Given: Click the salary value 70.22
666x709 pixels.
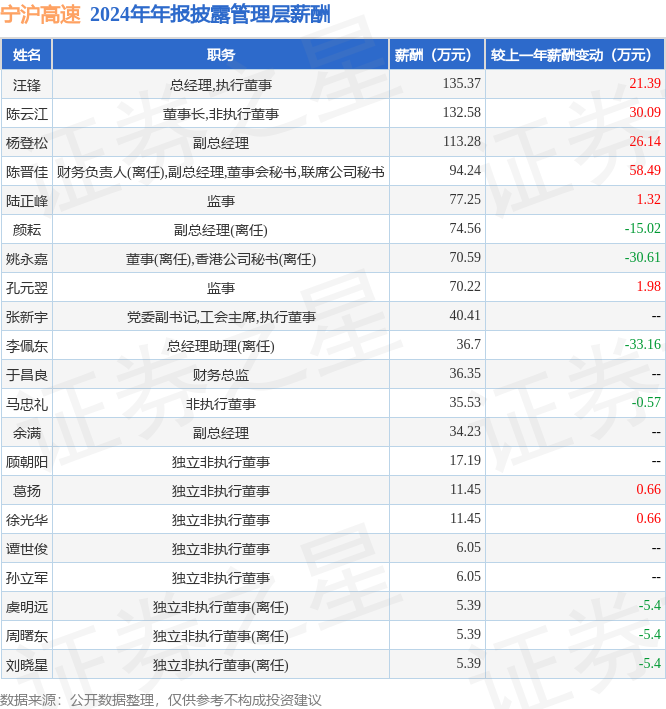Looking at the screenshot, I should click(465, 286).
